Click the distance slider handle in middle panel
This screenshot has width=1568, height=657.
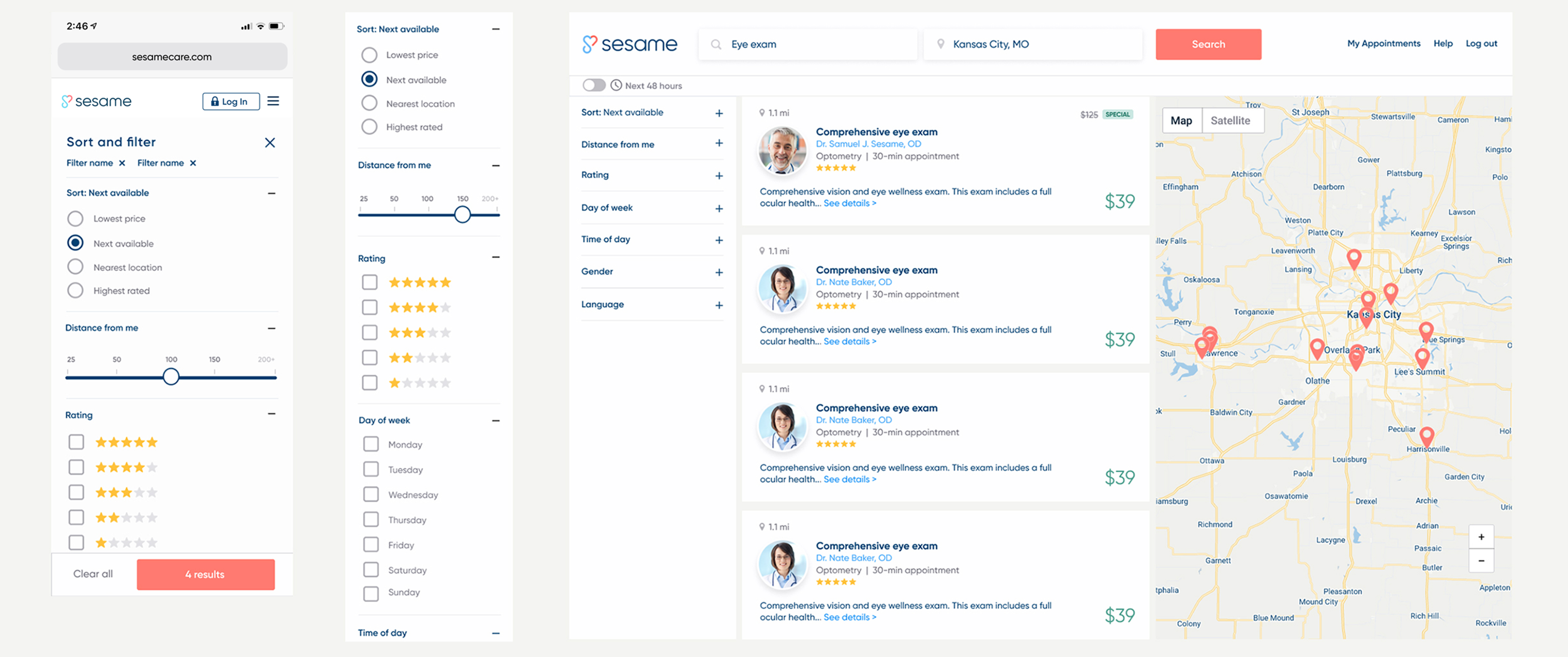pyautogui.click(x=462, y=214)
